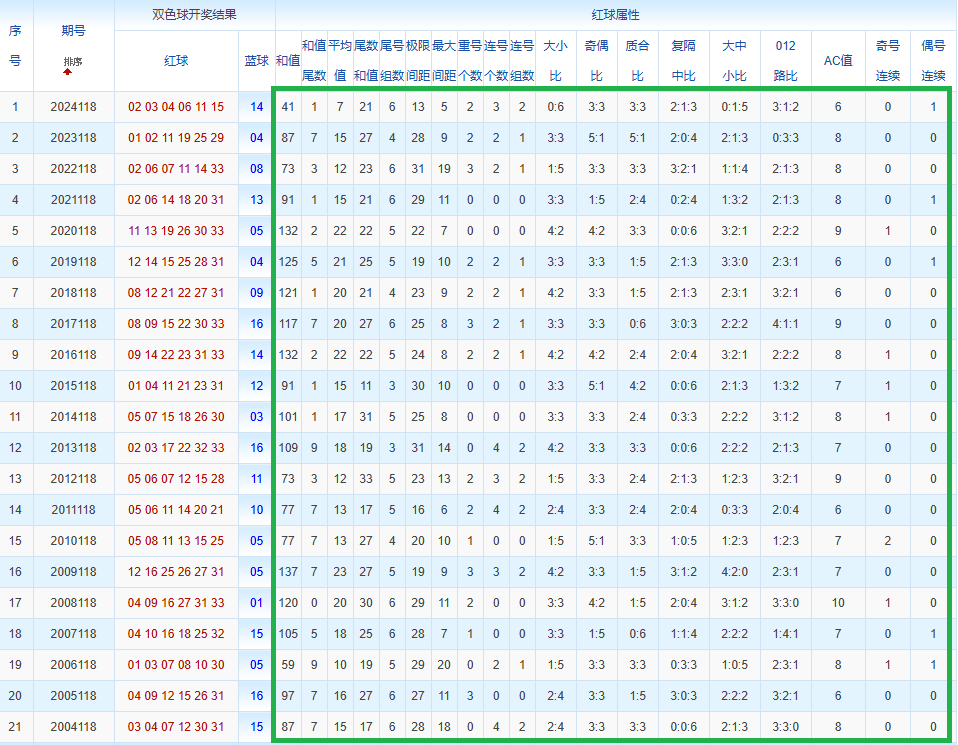Click blue ball 03 in row 2014118

point(257,417)
